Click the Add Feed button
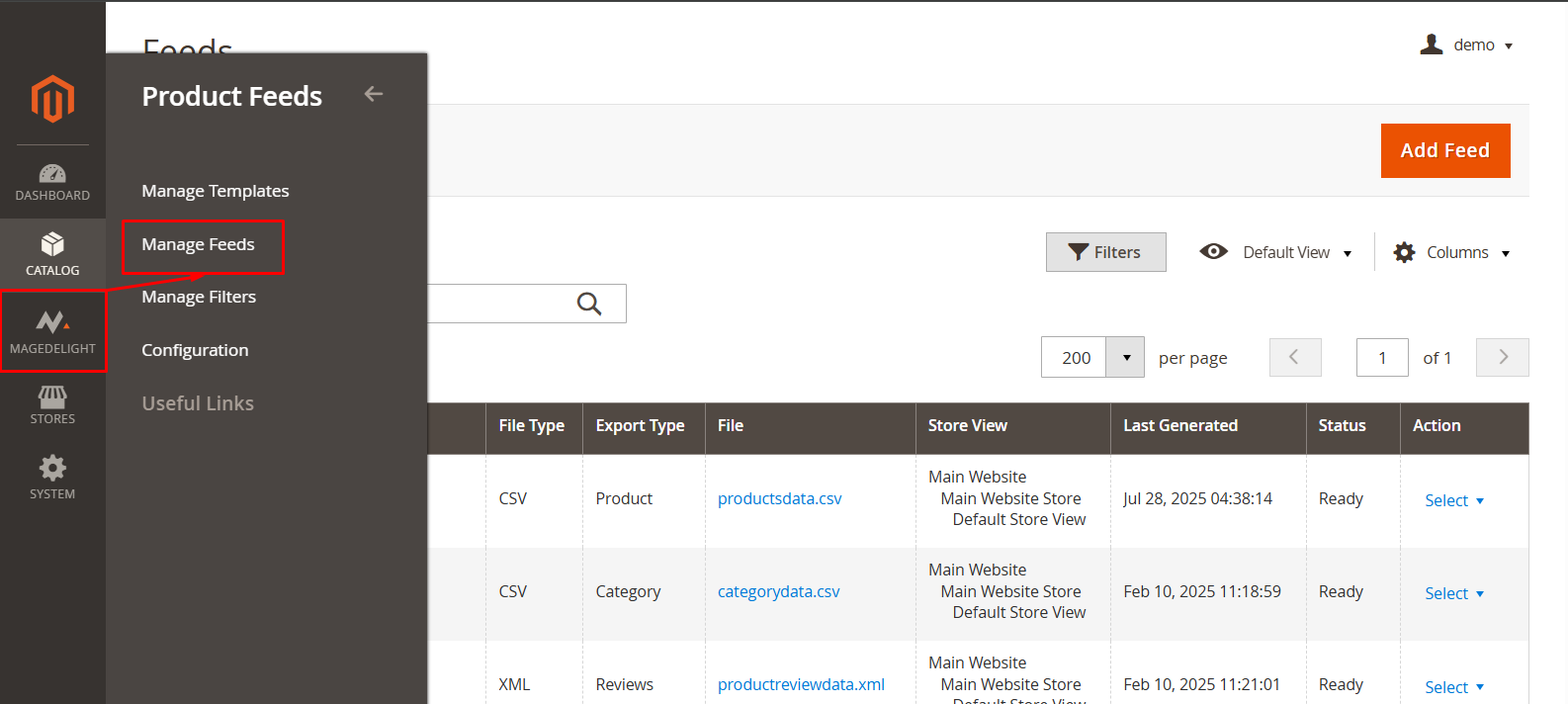This screenshot has width=1568, height=704. pos(1445,150)
